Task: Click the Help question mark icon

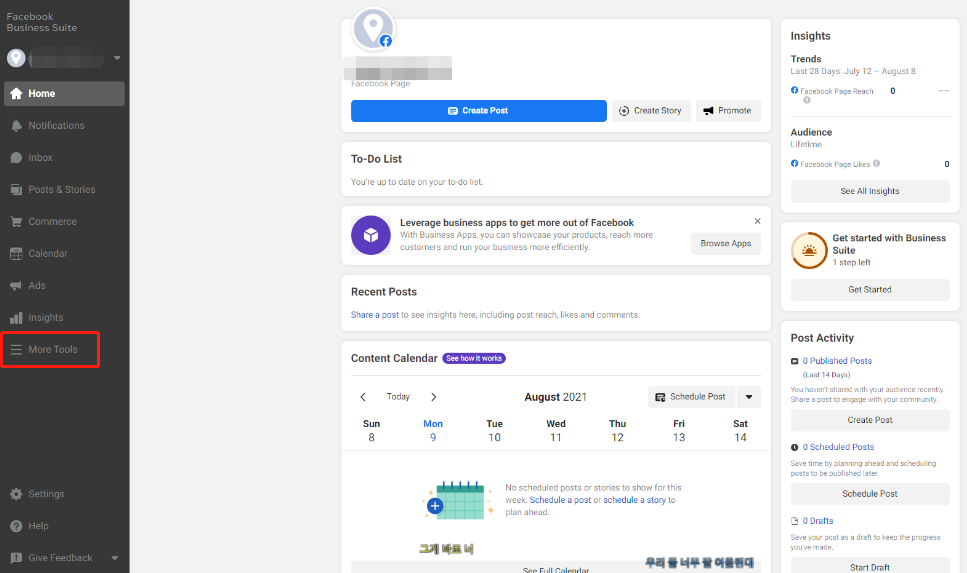Action: pyautogui.click(x=16, y=526)
